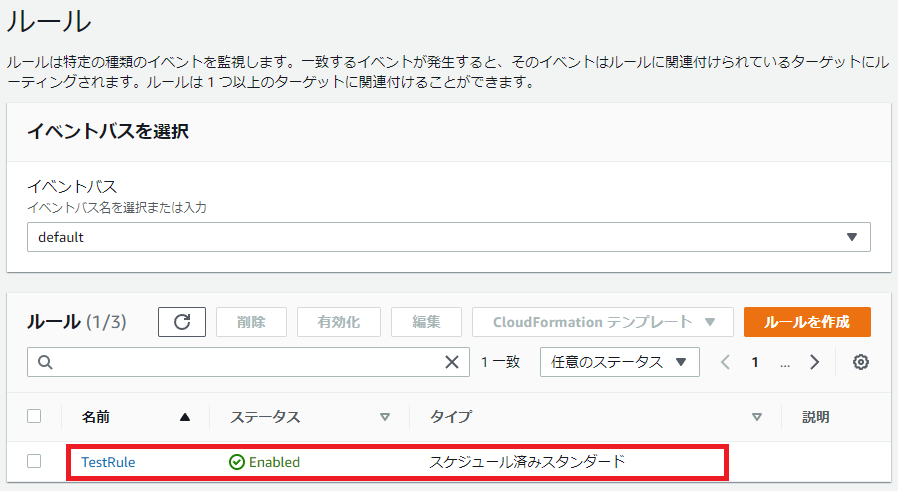Open the イベントバス default dropdown
The image size is (898, 491).
click(448, 237)
